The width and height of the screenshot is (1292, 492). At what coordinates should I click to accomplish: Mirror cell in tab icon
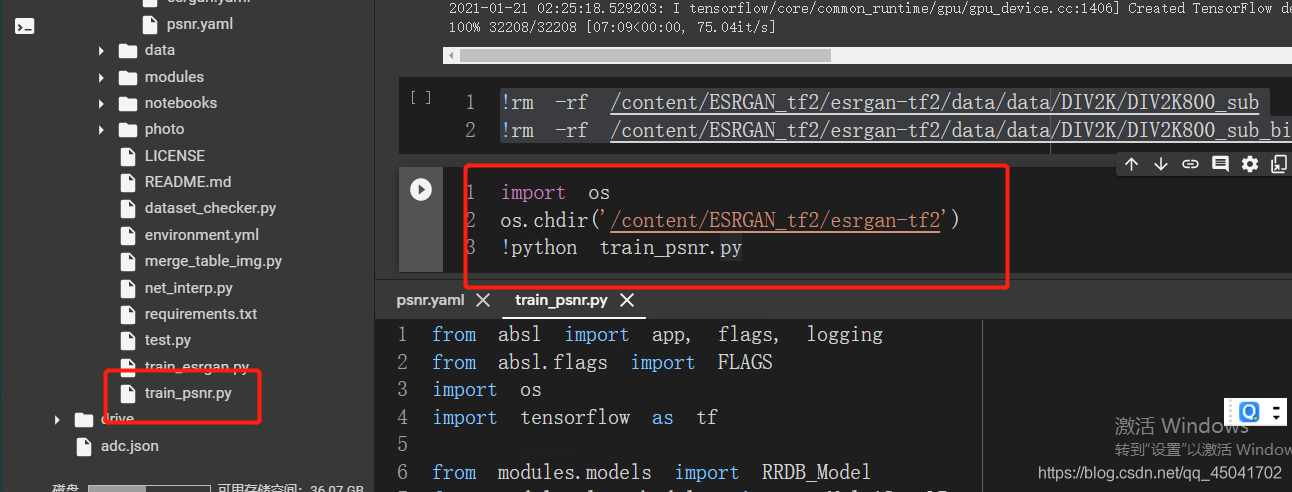pos(1279,164)
